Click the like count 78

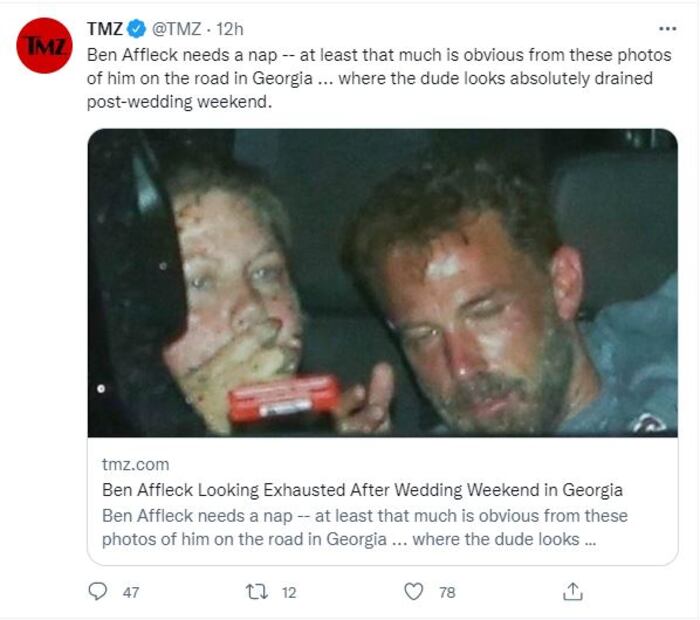447,592
